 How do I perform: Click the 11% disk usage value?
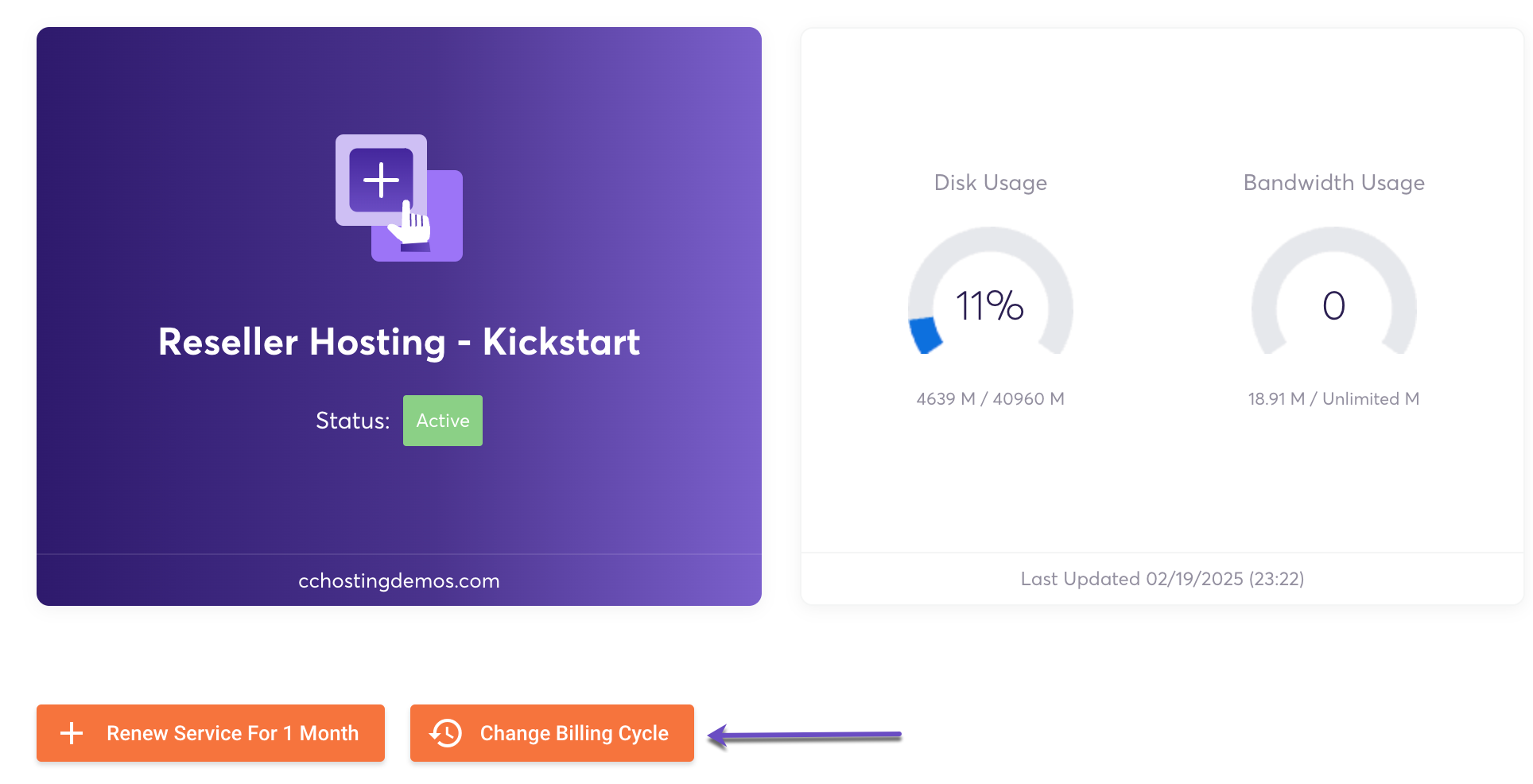point(989,306)
